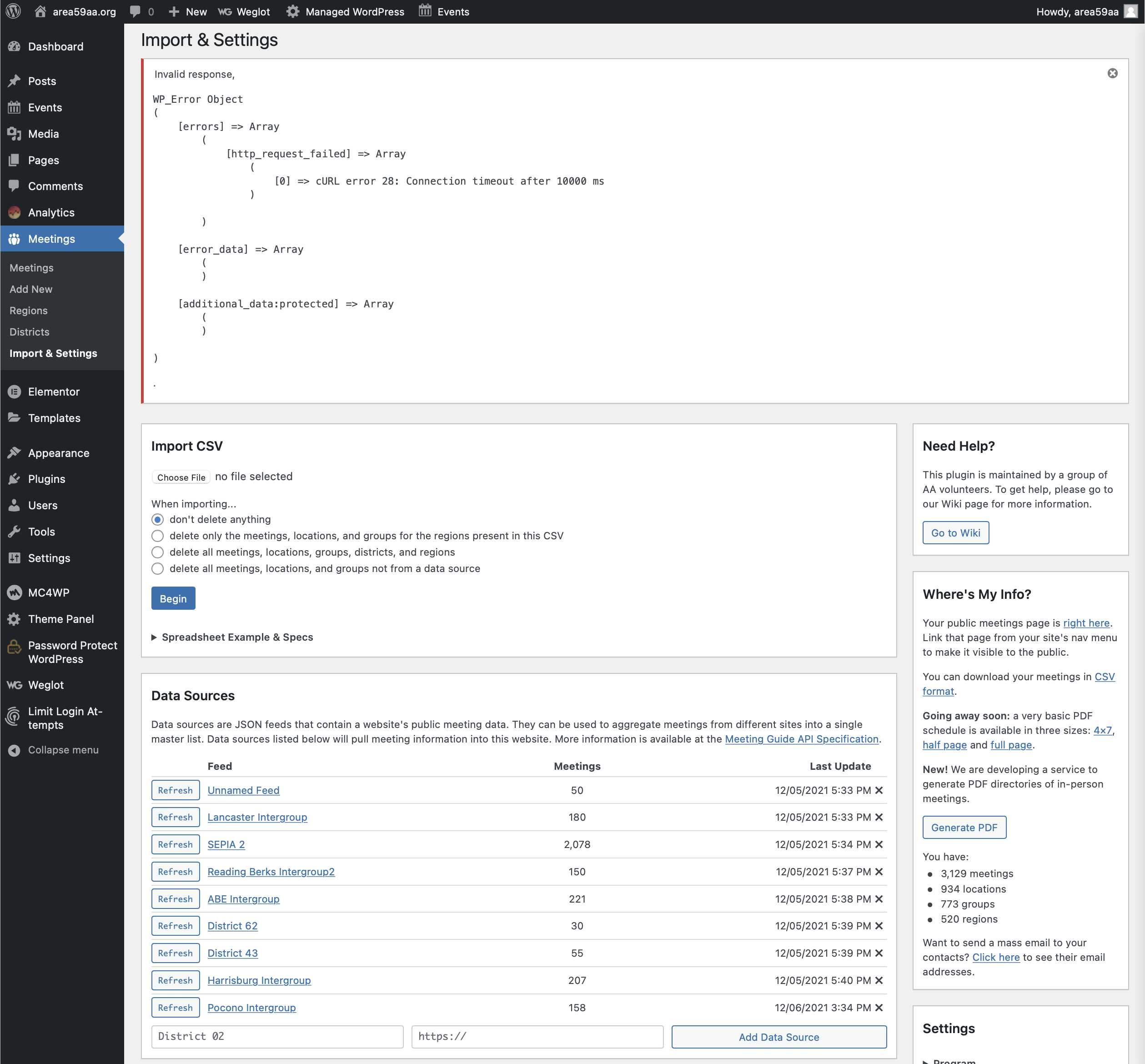The width and height of the screenshot is (1145, 1064).
Task: Select delete only regions present in CSV
Action: [157, 536]
